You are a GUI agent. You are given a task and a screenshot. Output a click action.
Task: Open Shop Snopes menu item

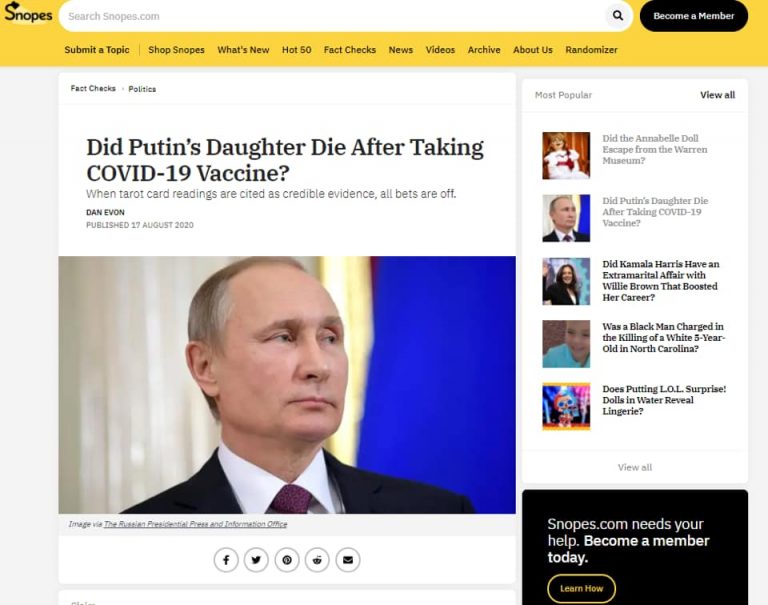point(176,50)
